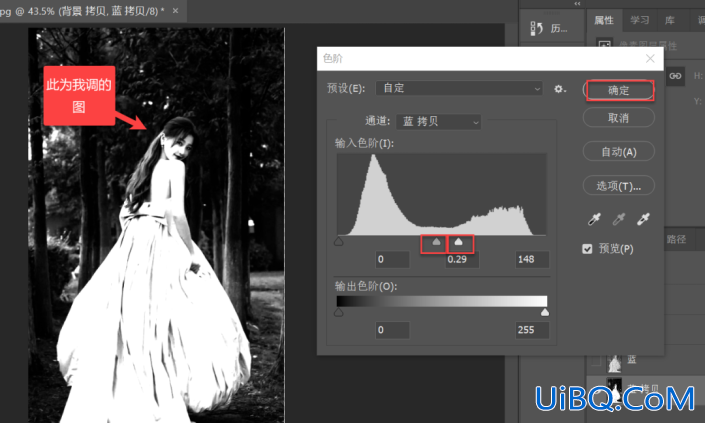Click the 自动(A) button

pyautogui.click(x=619, y=151)
